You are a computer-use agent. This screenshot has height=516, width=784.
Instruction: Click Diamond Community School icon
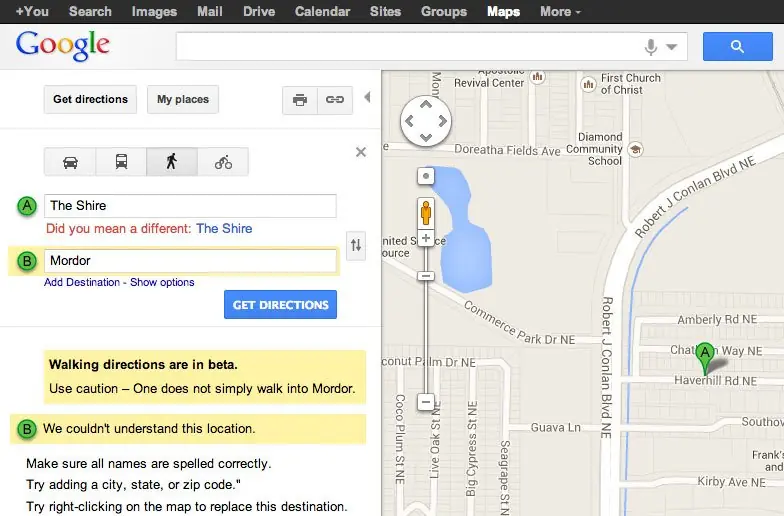tap(636, 149)
